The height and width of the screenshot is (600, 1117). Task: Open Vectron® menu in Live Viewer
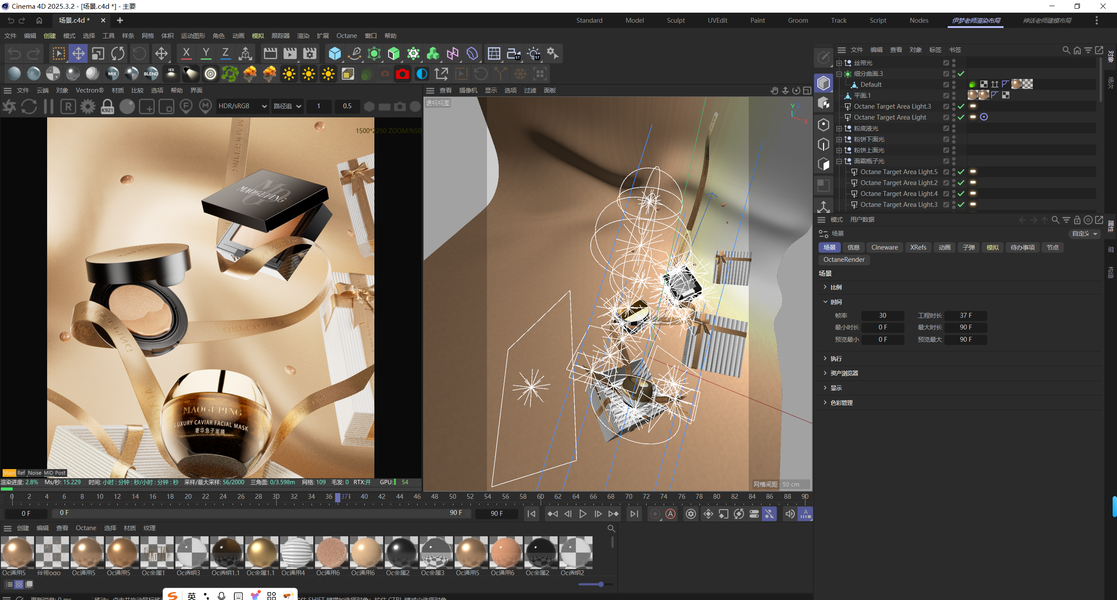click(x=89, y=90)
